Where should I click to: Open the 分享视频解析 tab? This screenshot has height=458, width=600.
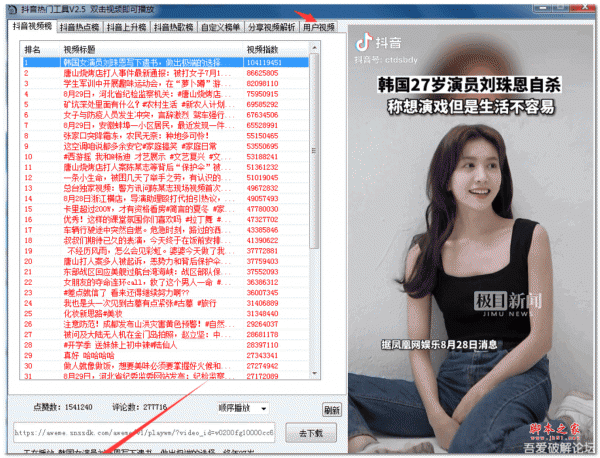[271, 27]
